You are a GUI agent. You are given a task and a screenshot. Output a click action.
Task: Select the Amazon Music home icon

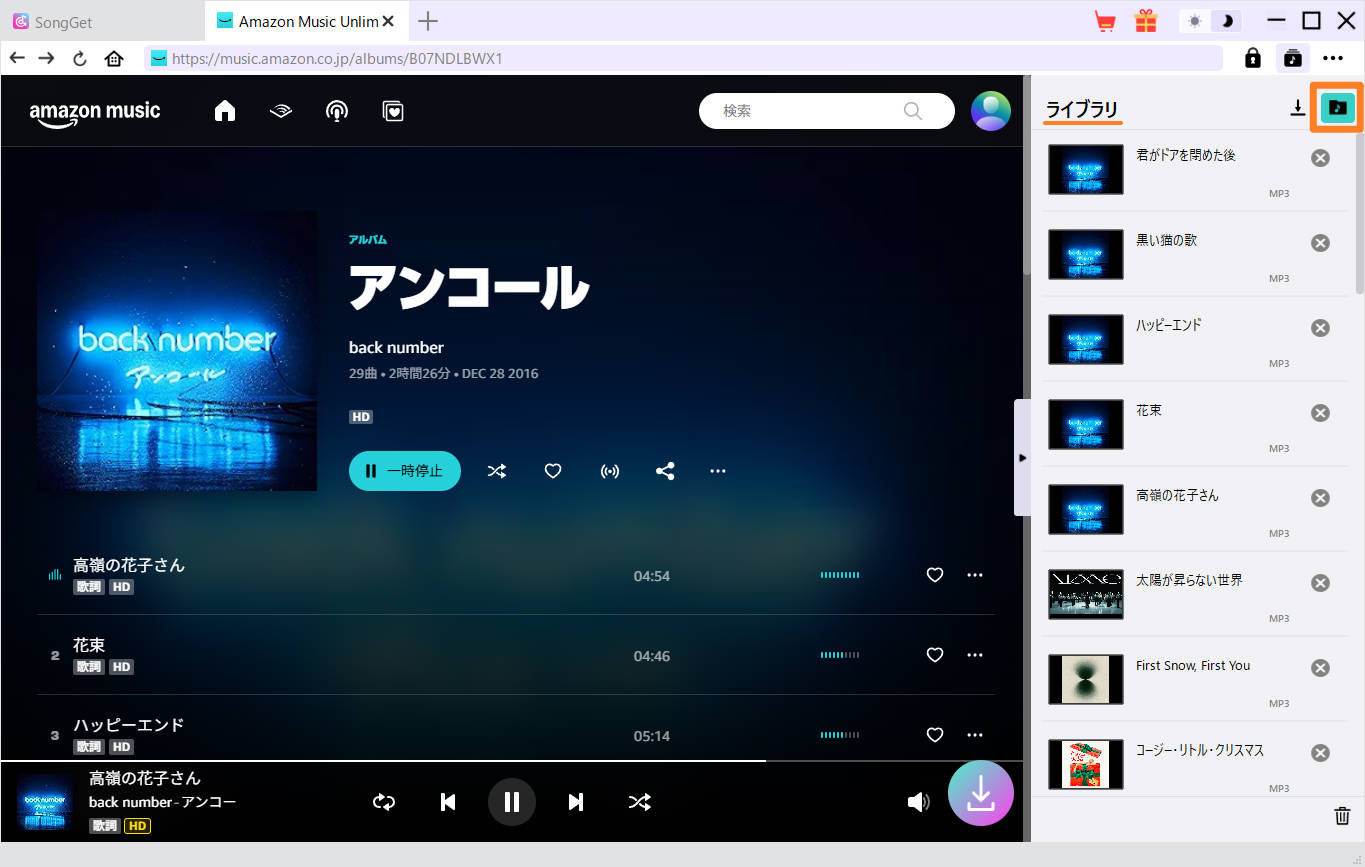[224, 111]
